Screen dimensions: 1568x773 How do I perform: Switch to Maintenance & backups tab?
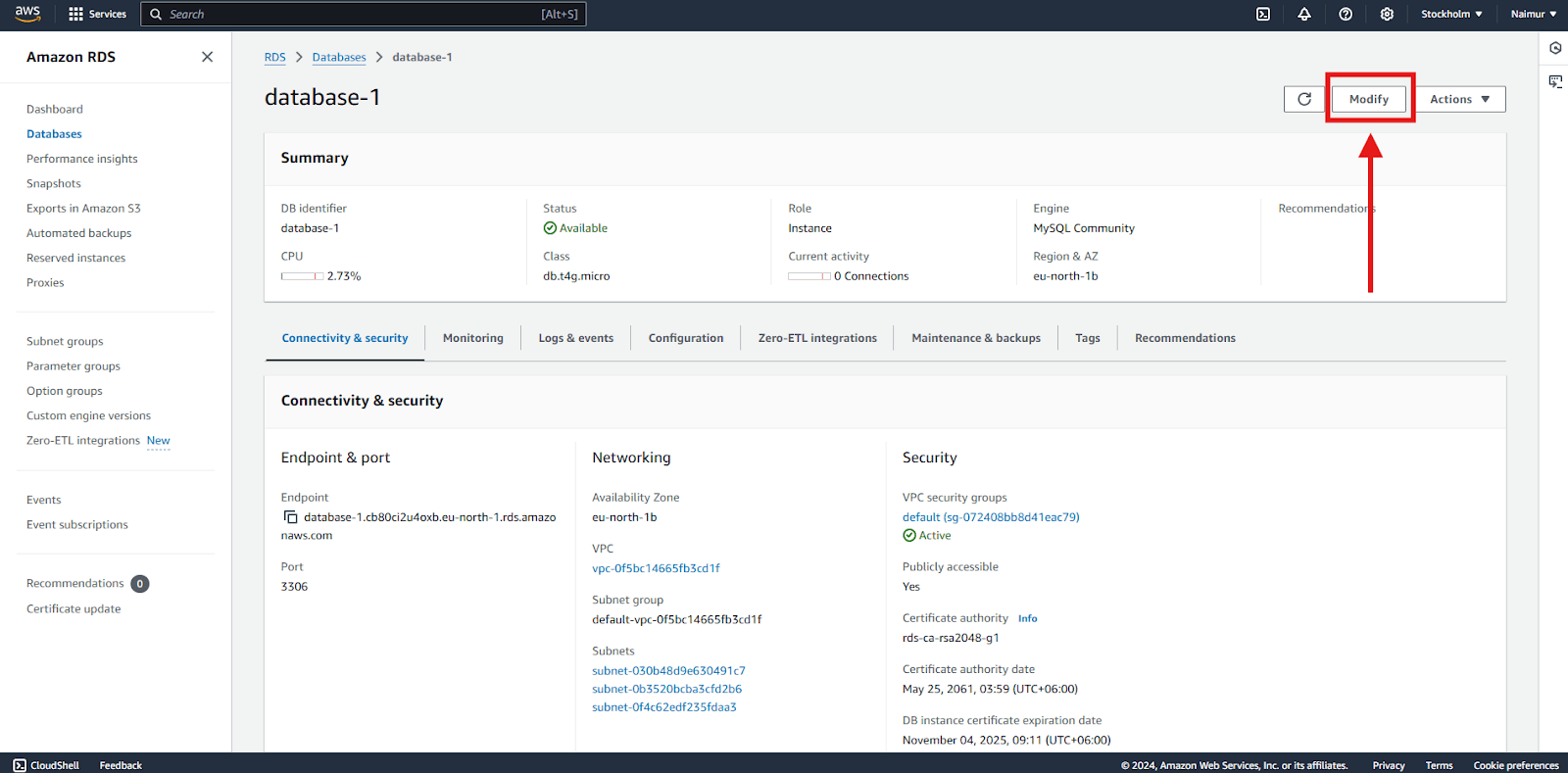pos(976,338)
